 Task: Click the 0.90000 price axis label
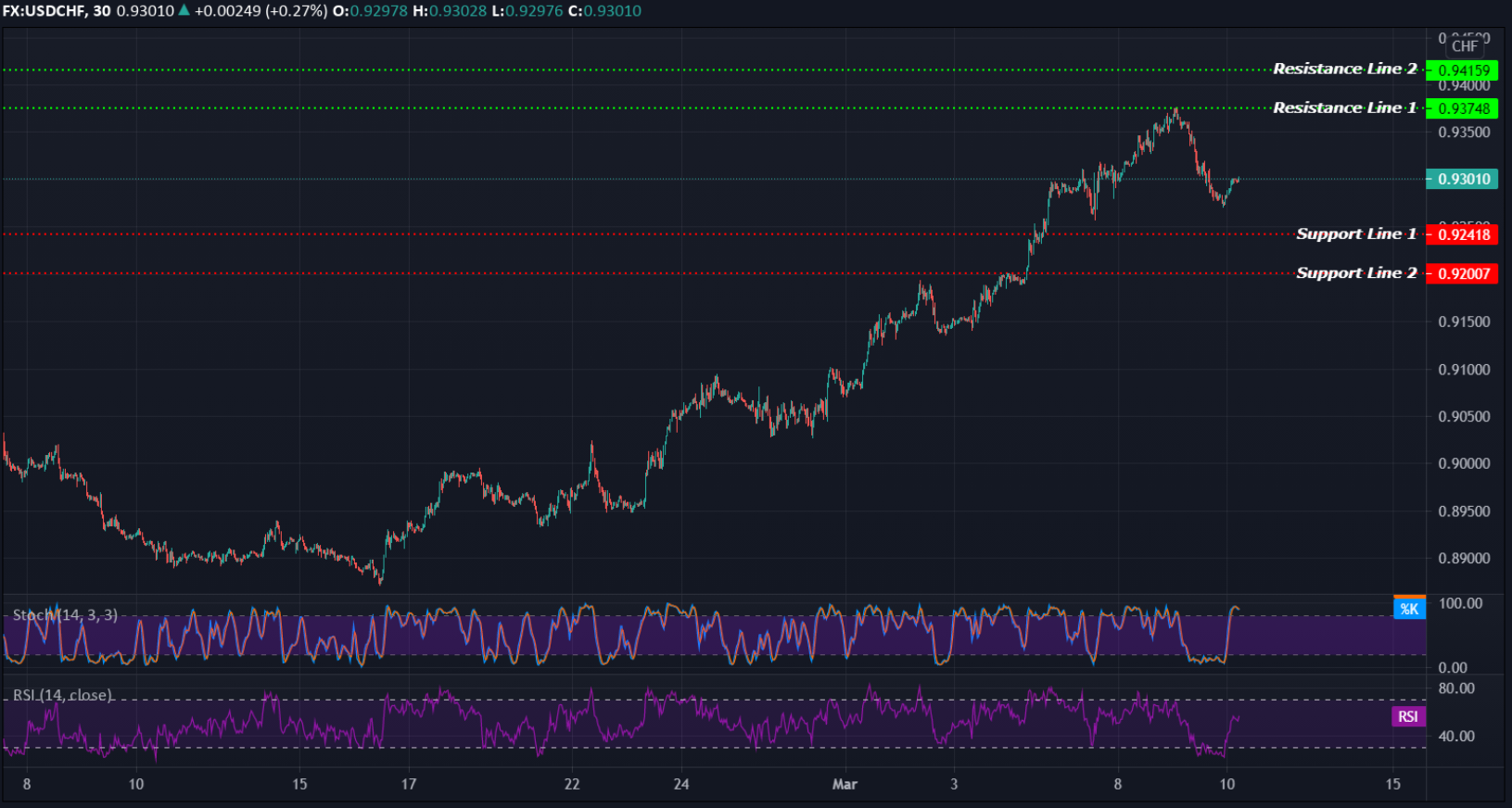(x=1464, y=463)
